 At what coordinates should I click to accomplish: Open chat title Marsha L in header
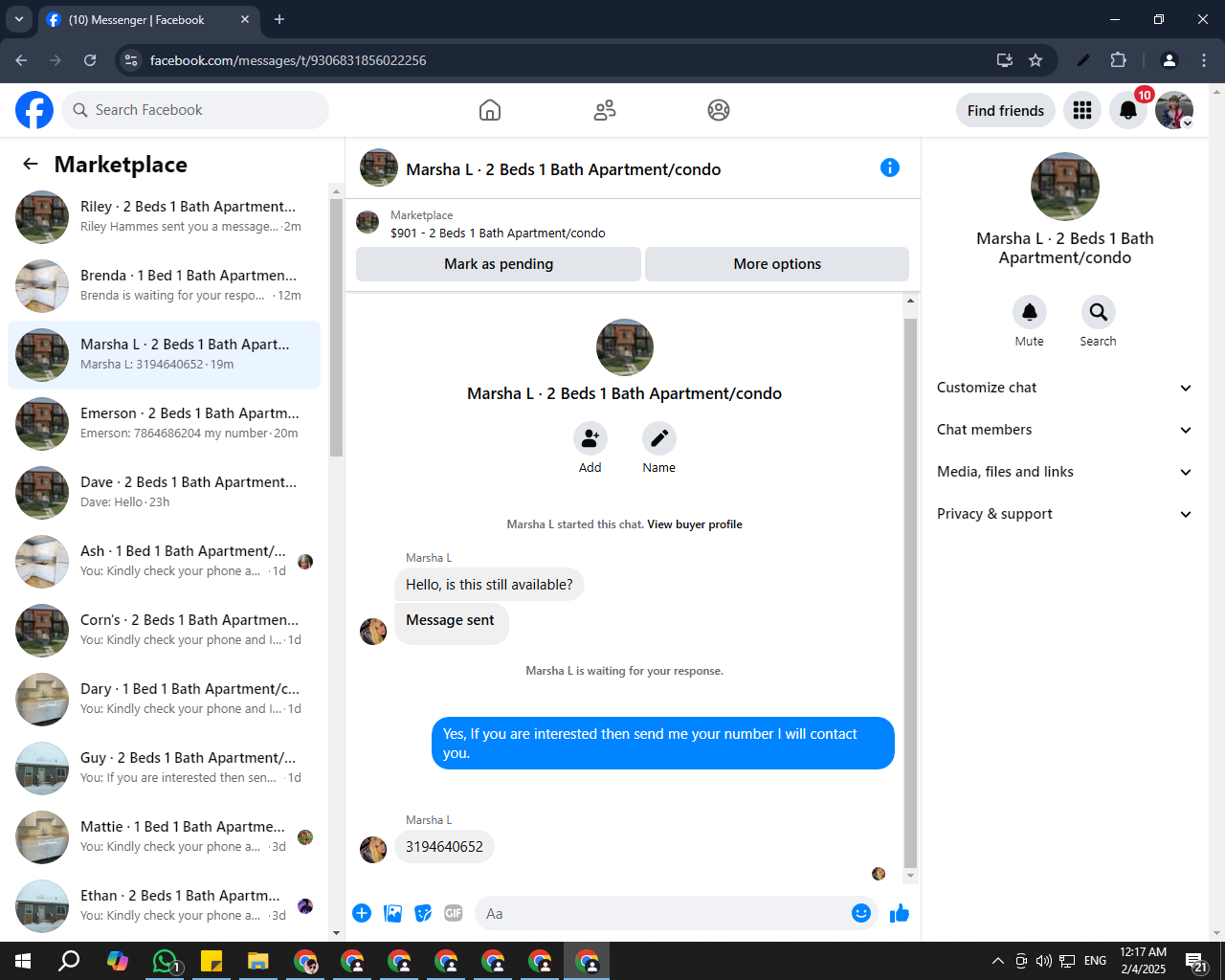pyautogui.click(x=564, y=169)
